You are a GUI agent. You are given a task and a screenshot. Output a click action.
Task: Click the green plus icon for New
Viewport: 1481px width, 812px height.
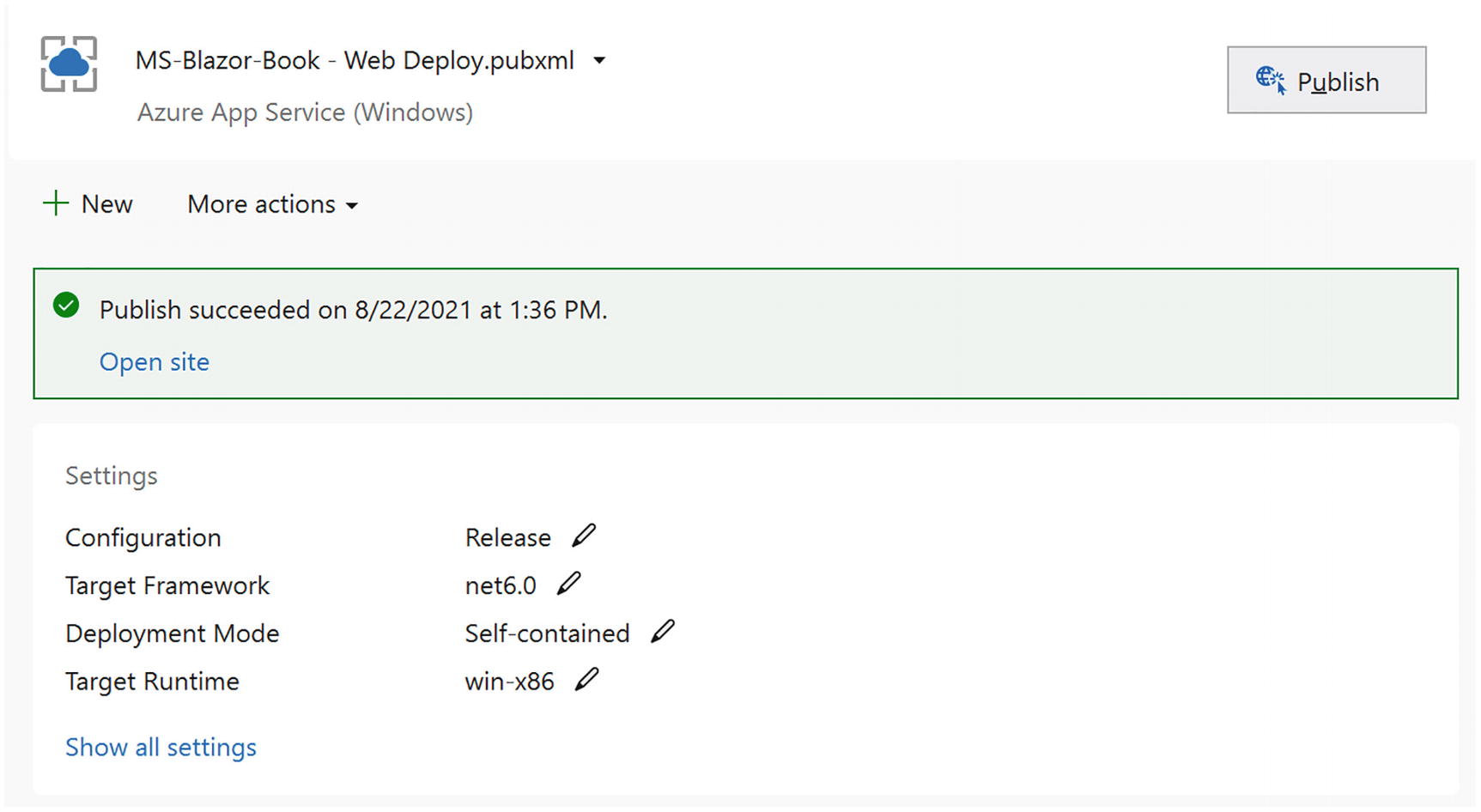tap(56, 204)
